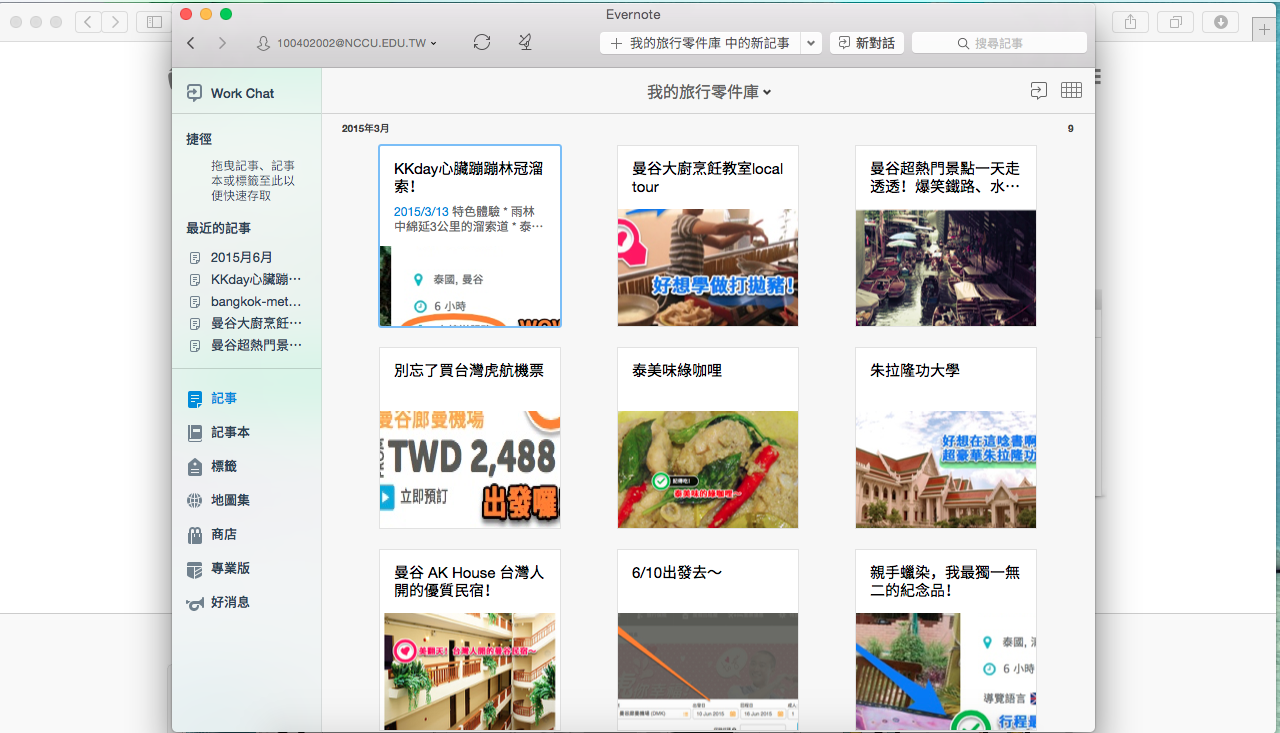Screen dimensions: 1280x733
Task: Open the 親手蠟染 note card
Action: (946, 640)
